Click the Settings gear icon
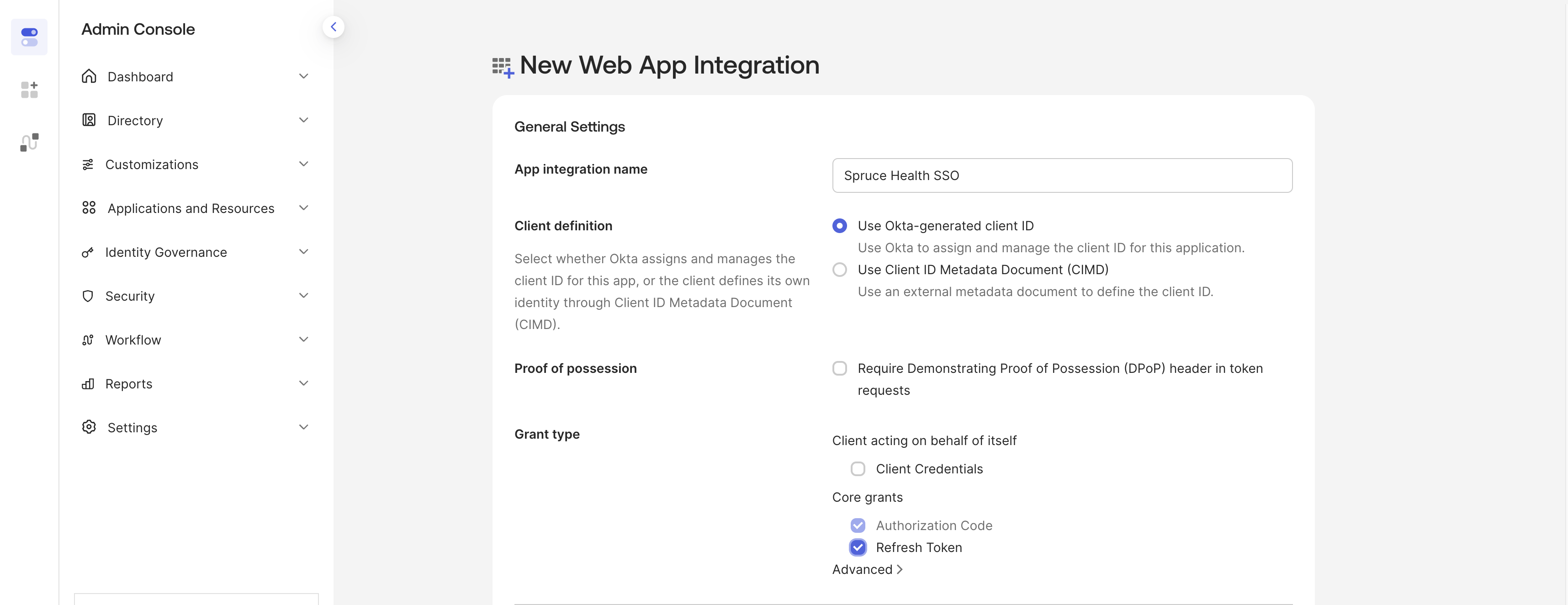Image resolution: width=1568 pixels, height=605 pixels. [89, 427]
